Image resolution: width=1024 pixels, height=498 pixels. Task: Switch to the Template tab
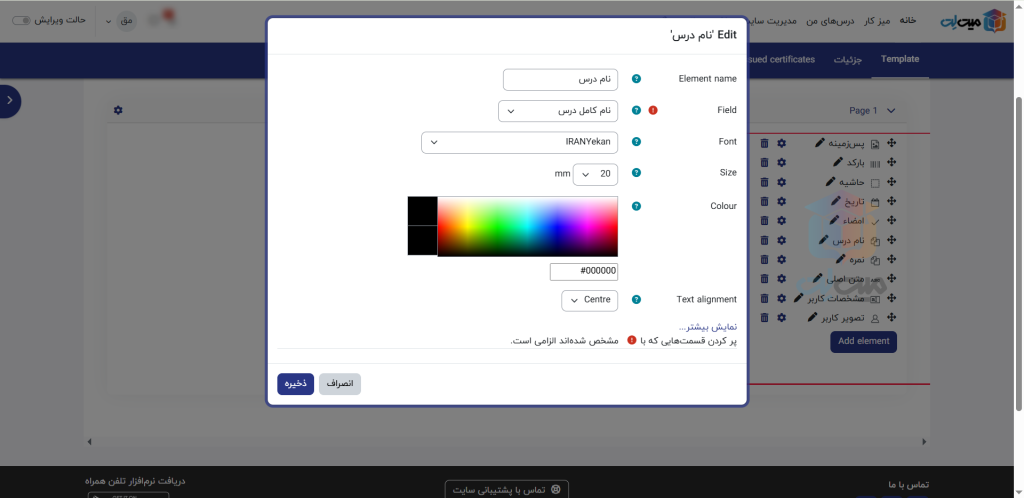pos(899,59)
